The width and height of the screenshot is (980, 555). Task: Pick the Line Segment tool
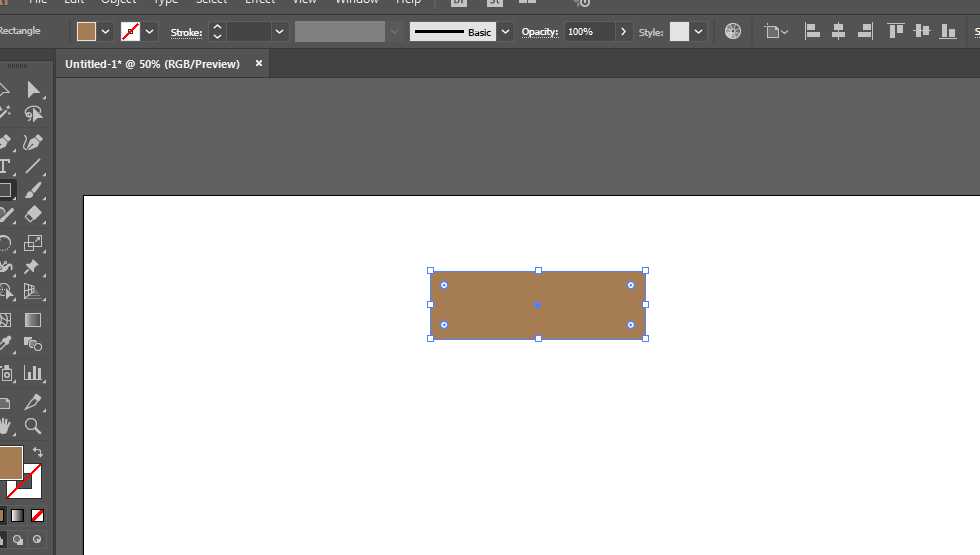click(33, 166)
